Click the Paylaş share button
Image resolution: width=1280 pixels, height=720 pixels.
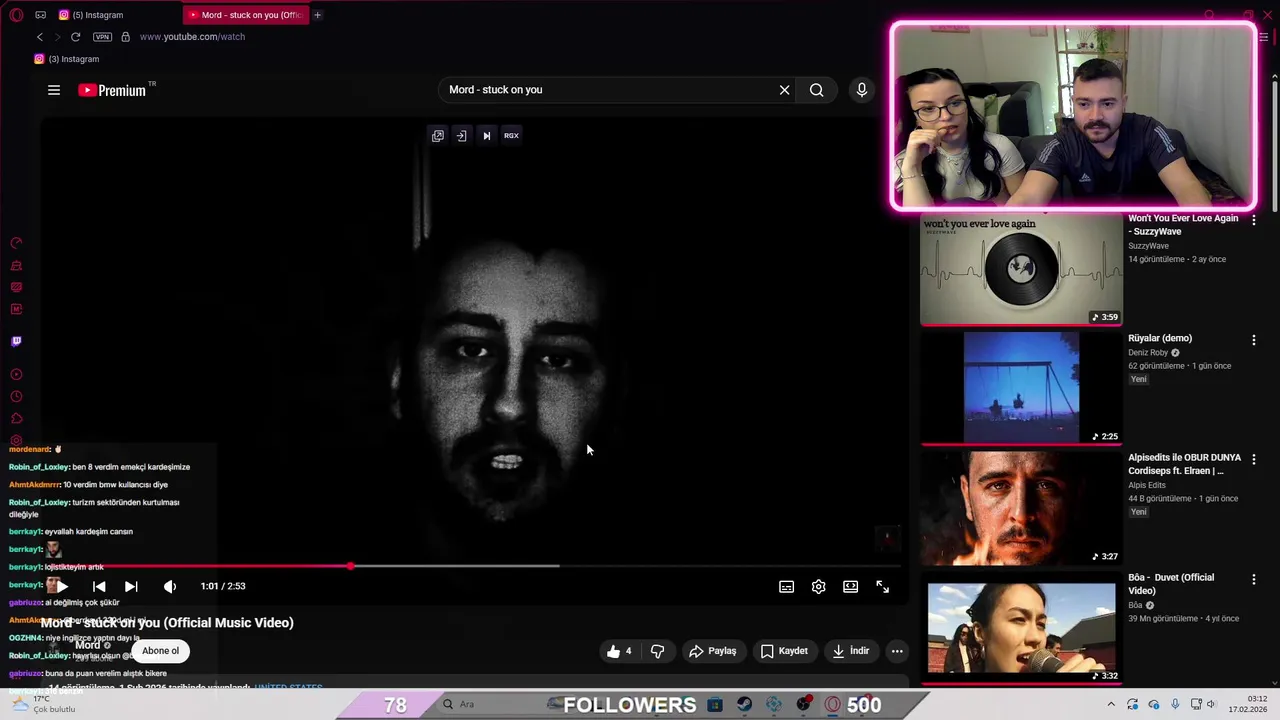[713, 651]
